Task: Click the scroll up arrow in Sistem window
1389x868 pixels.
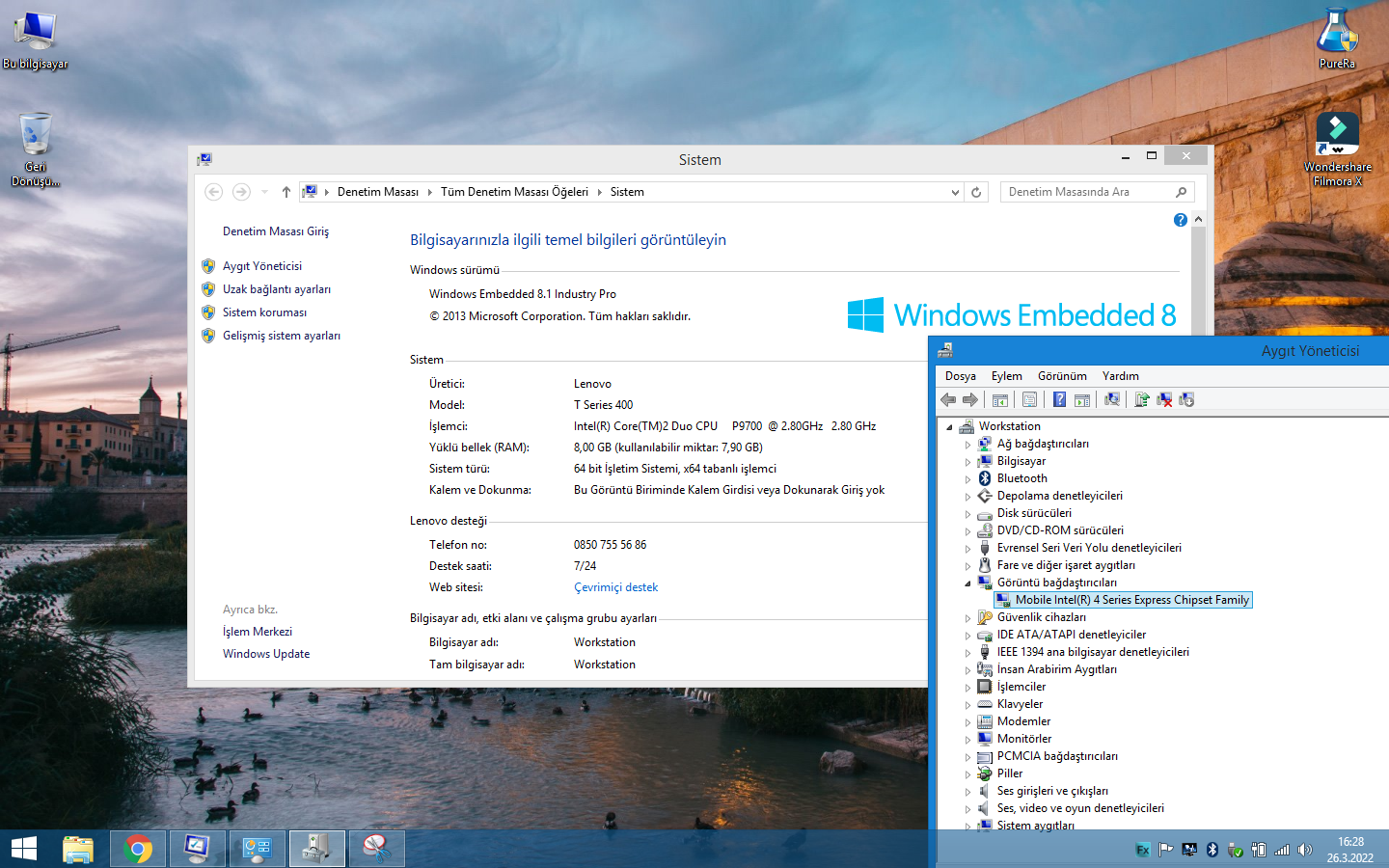Action: pos(1198,220)
